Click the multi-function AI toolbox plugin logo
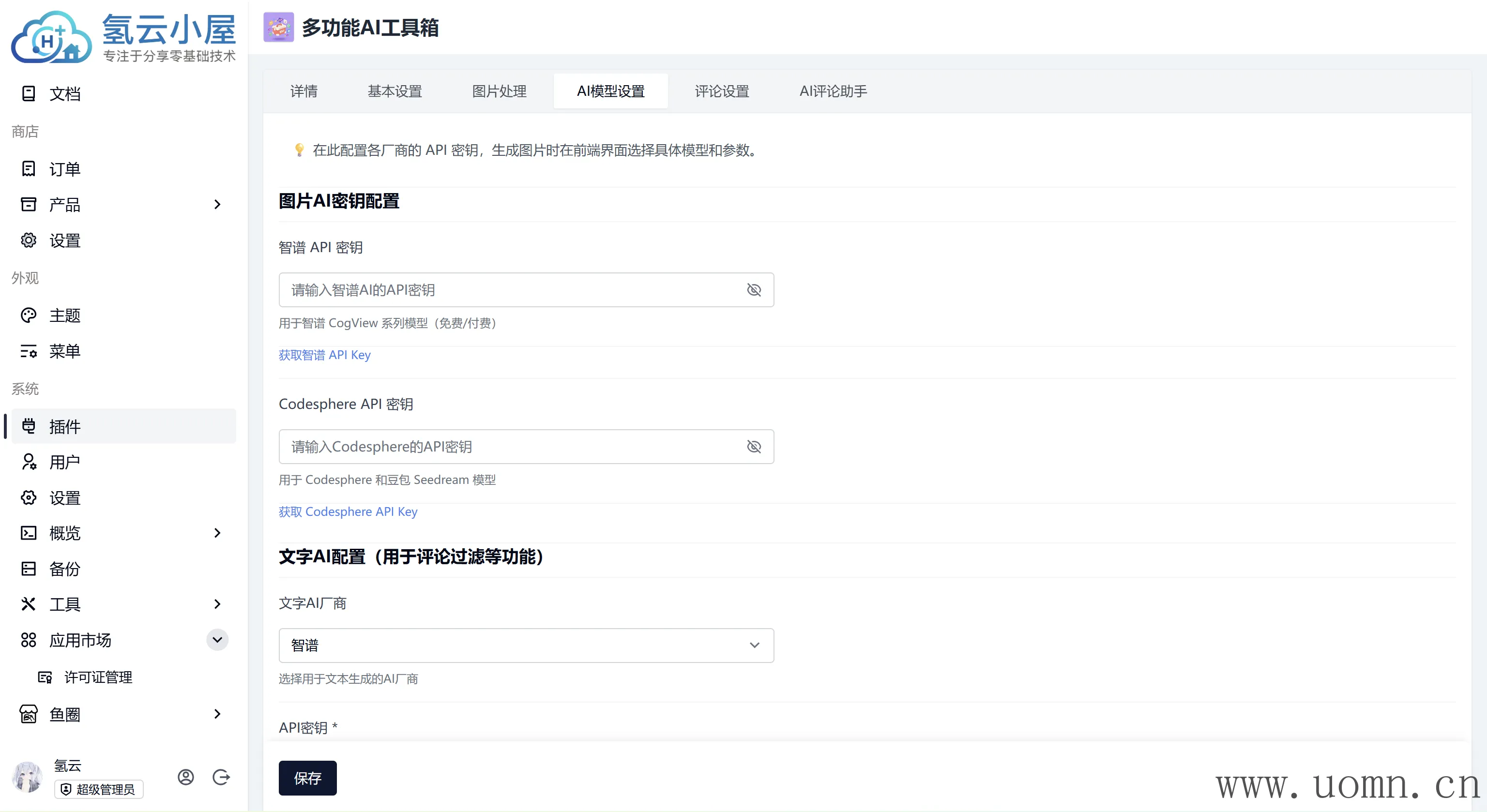The height and width of the screenshot is (812, 1487). coord(278,27)
